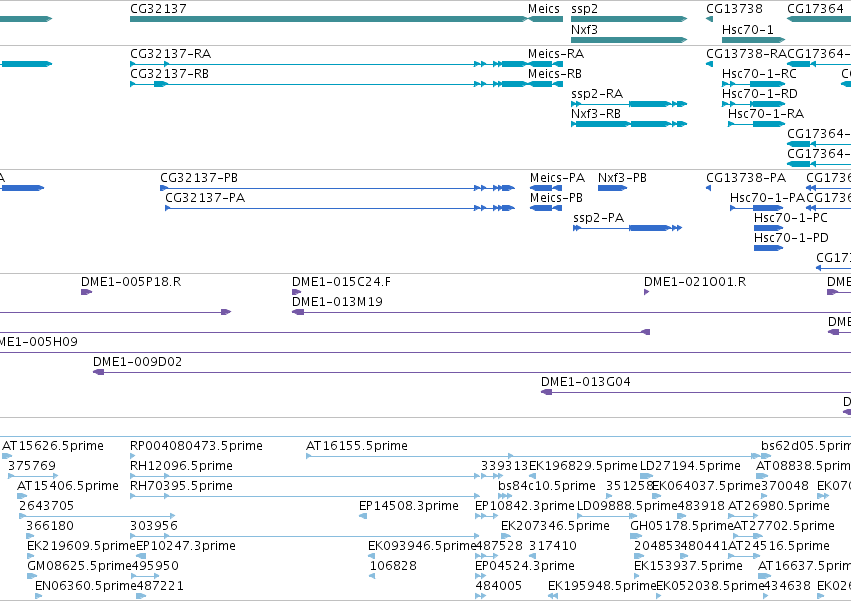The height and width of the screenshot is (601, 851).
Task: Click EST EP10247.3prime
Action: 141,556
